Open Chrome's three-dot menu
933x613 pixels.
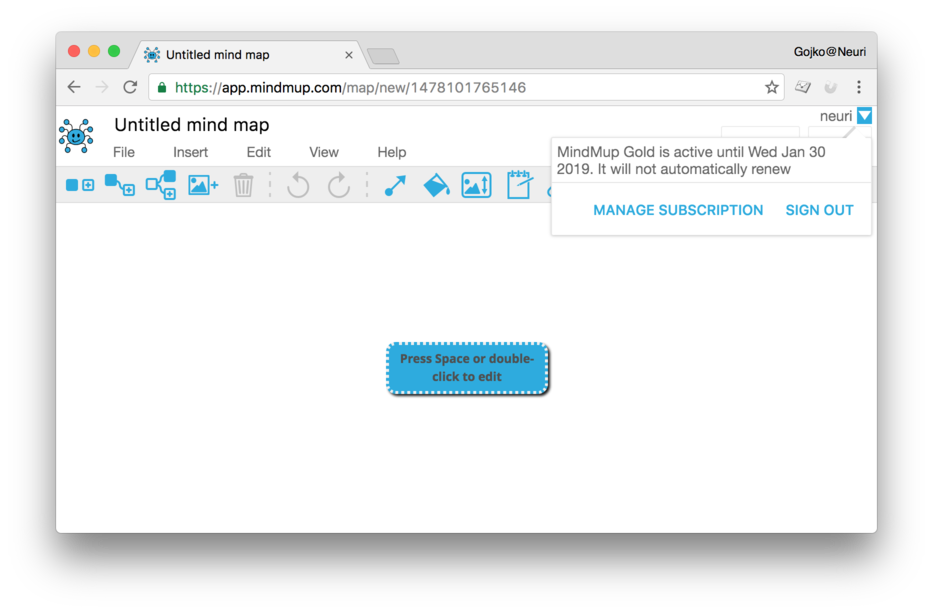(x=859, y=87)
